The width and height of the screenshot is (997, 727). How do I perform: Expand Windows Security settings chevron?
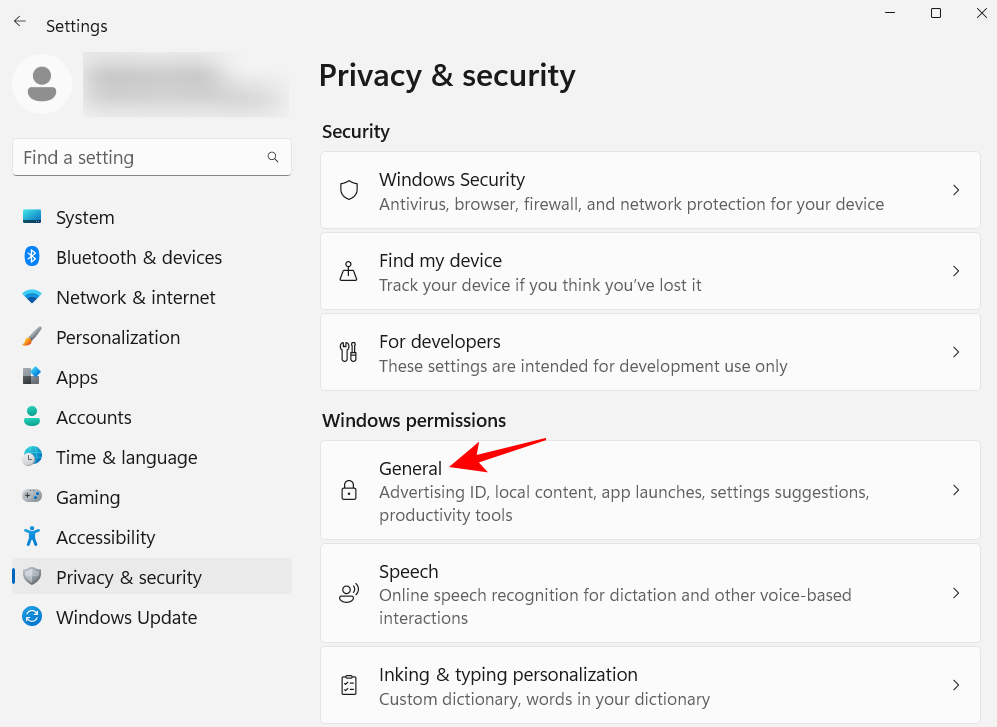[956, 190]
